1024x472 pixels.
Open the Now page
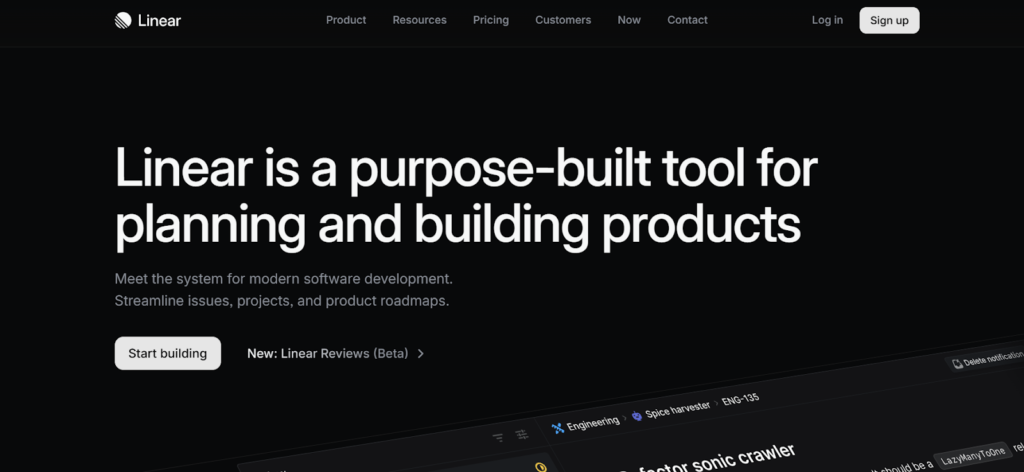point(629,20)
